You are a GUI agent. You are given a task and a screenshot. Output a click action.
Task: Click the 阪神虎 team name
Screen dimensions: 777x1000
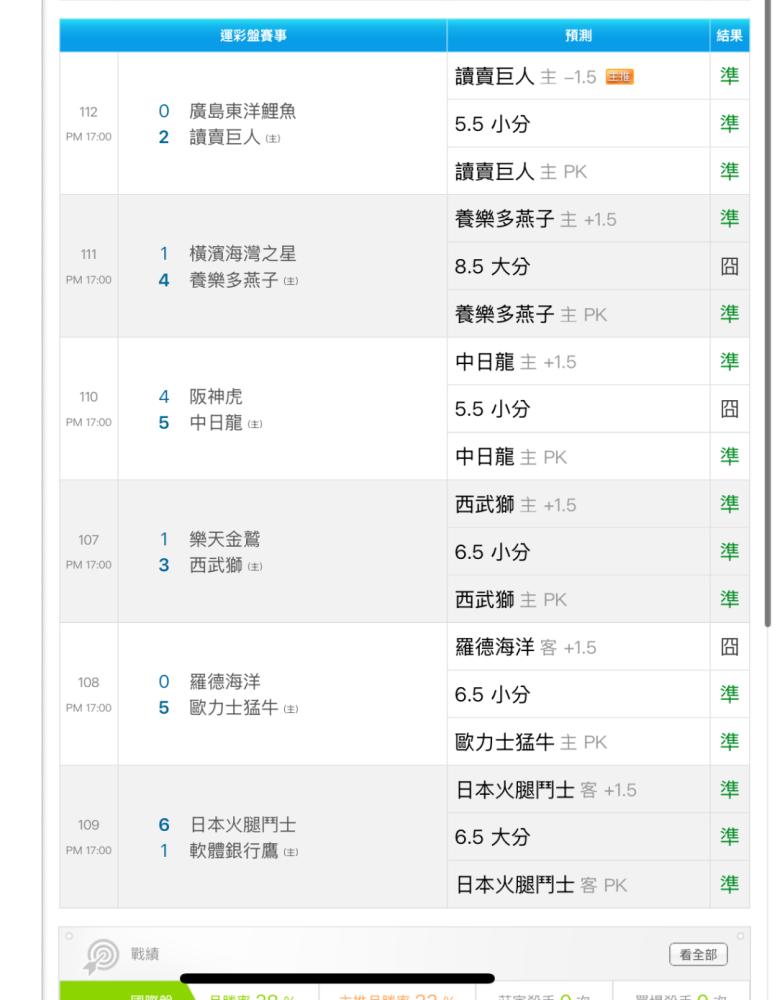click(x=216, y=396)
